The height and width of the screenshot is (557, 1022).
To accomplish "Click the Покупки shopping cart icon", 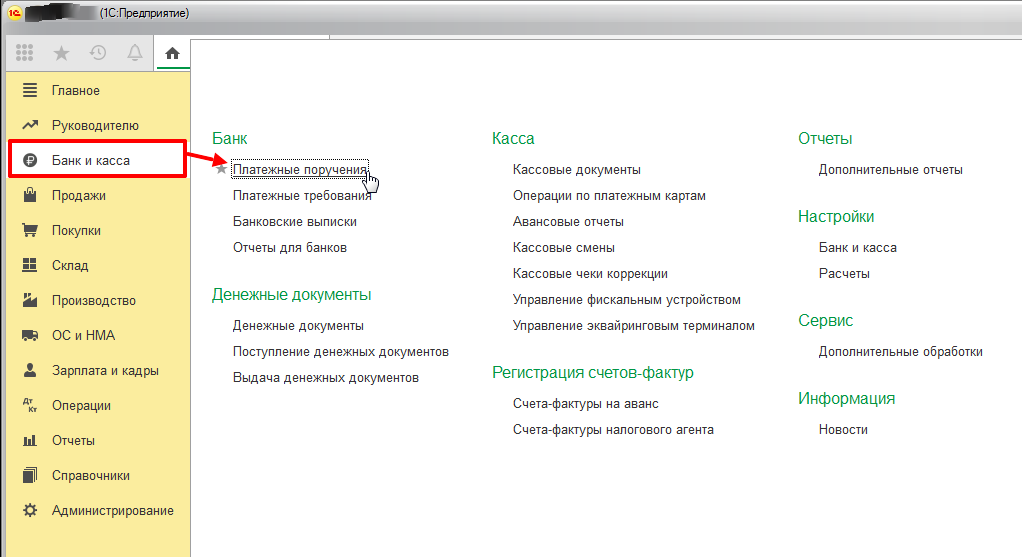I will [30, 230].
